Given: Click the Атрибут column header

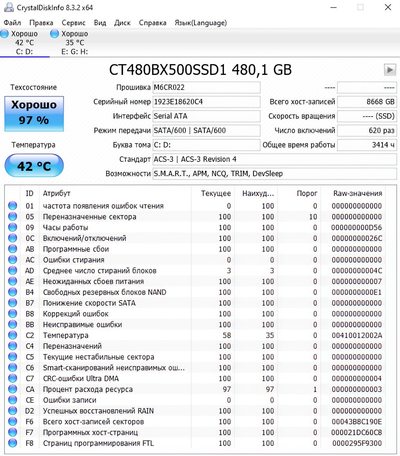Looking at the screenshot, I should (56, 193).
